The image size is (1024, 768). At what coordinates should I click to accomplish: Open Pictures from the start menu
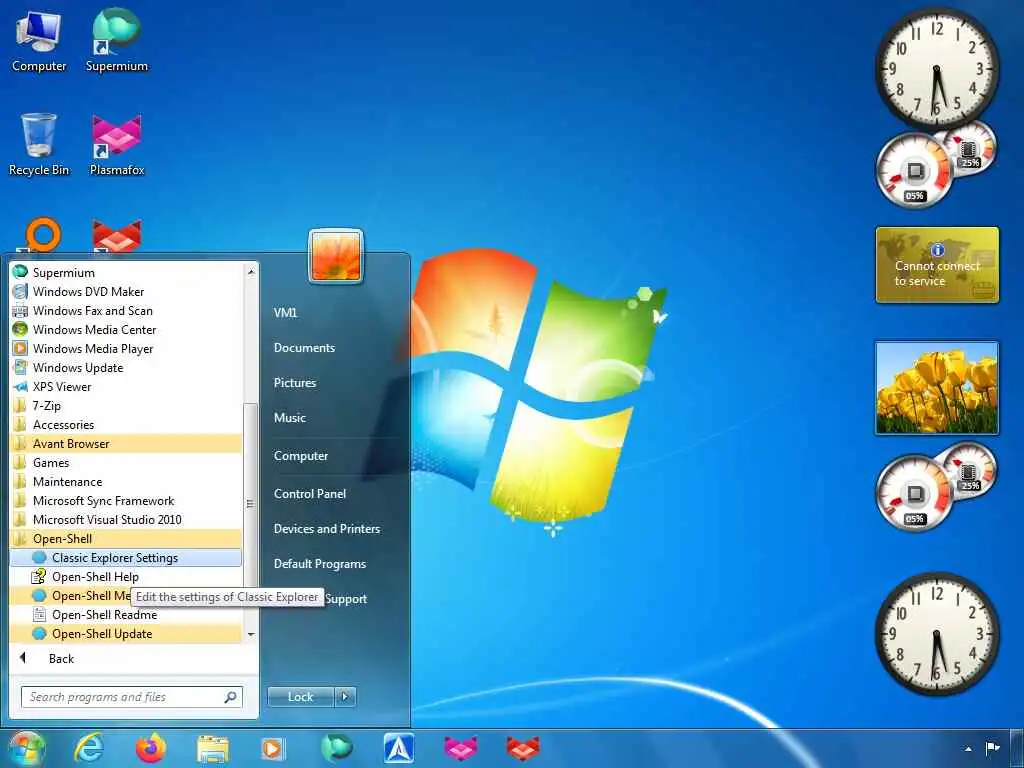tap(295, 383)
